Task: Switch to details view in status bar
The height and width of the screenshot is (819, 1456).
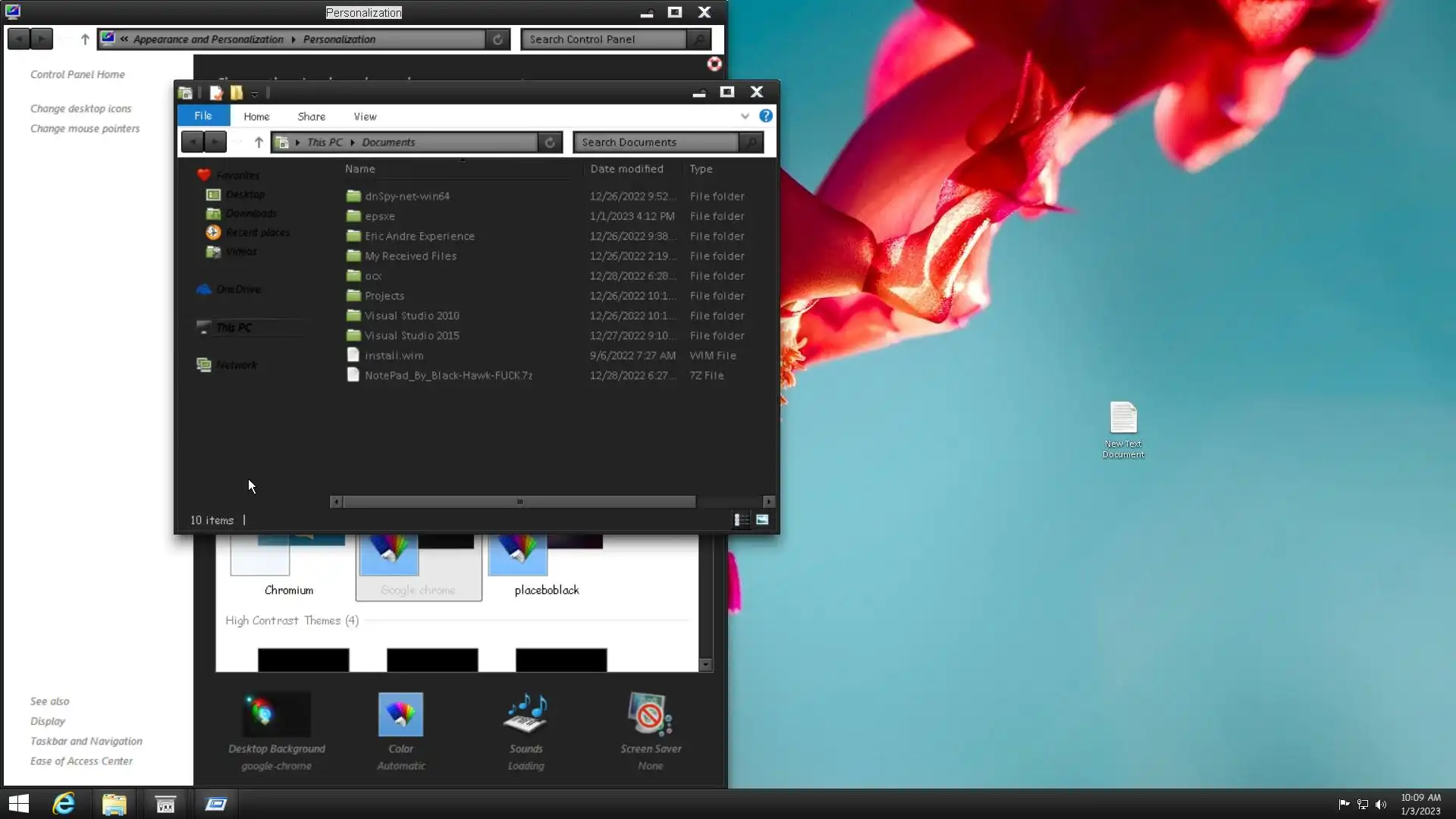Action: [741, 520]
